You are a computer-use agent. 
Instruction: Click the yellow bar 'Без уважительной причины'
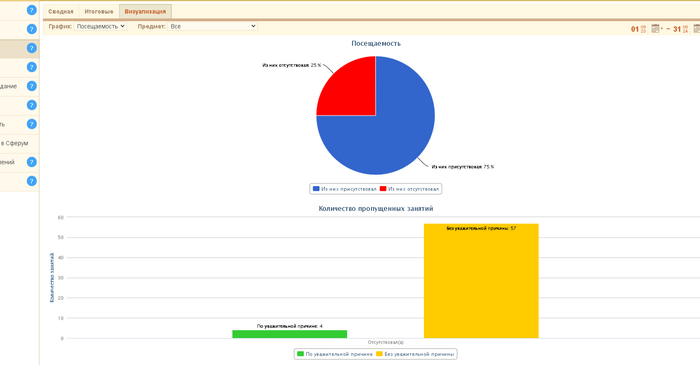481,281
